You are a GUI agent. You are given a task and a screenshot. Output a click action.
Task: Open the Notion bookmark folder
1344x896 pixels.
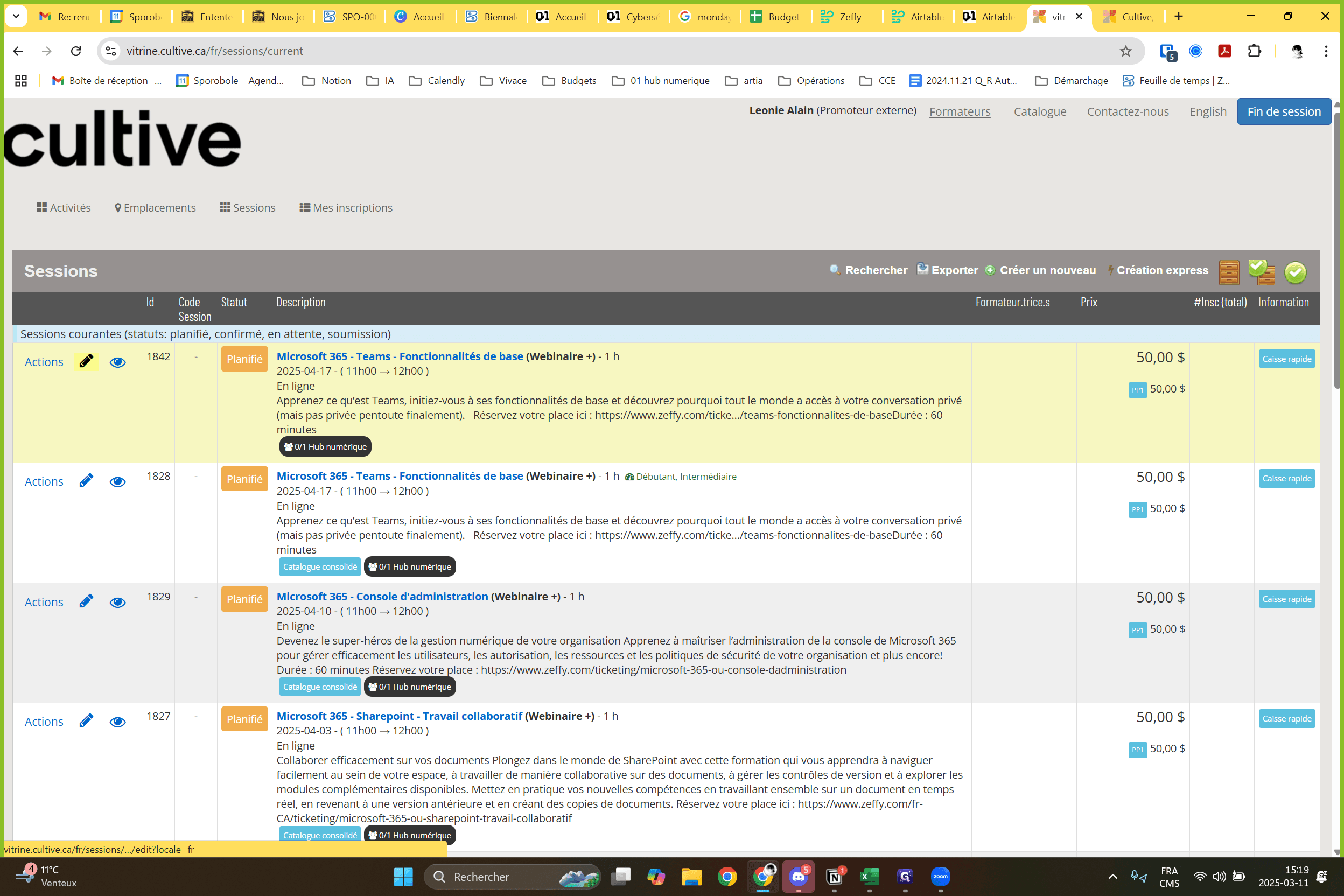326,81
